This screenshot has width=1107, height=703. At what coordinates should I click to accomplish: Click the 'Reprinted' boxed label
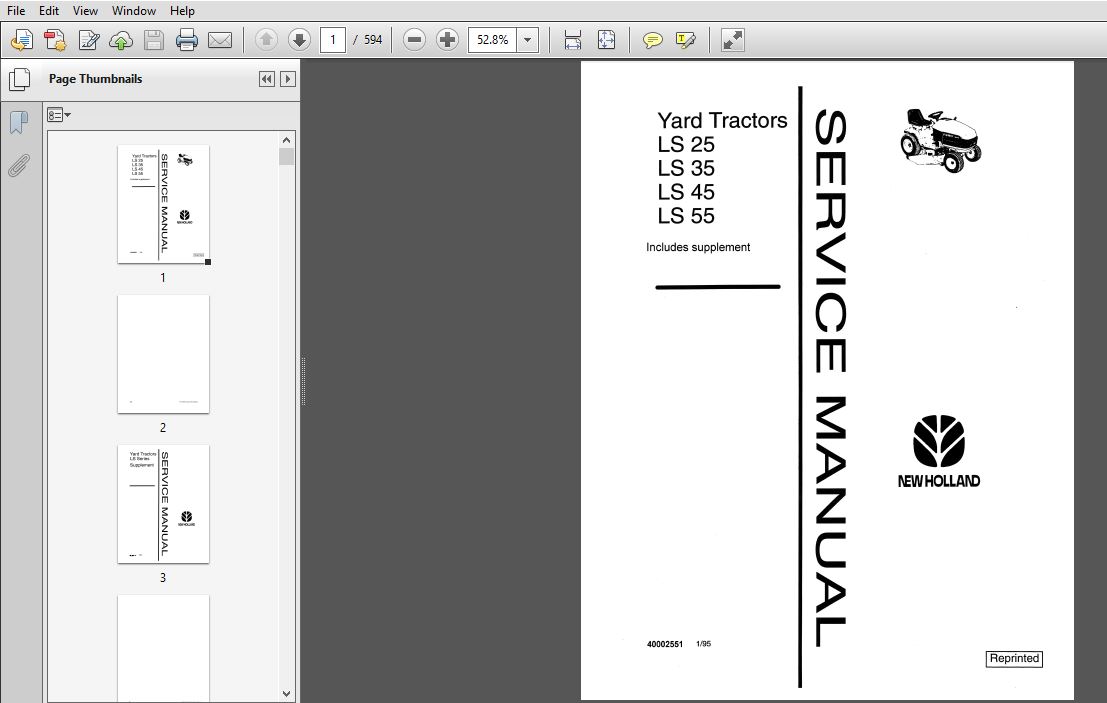click(1014, 659)
